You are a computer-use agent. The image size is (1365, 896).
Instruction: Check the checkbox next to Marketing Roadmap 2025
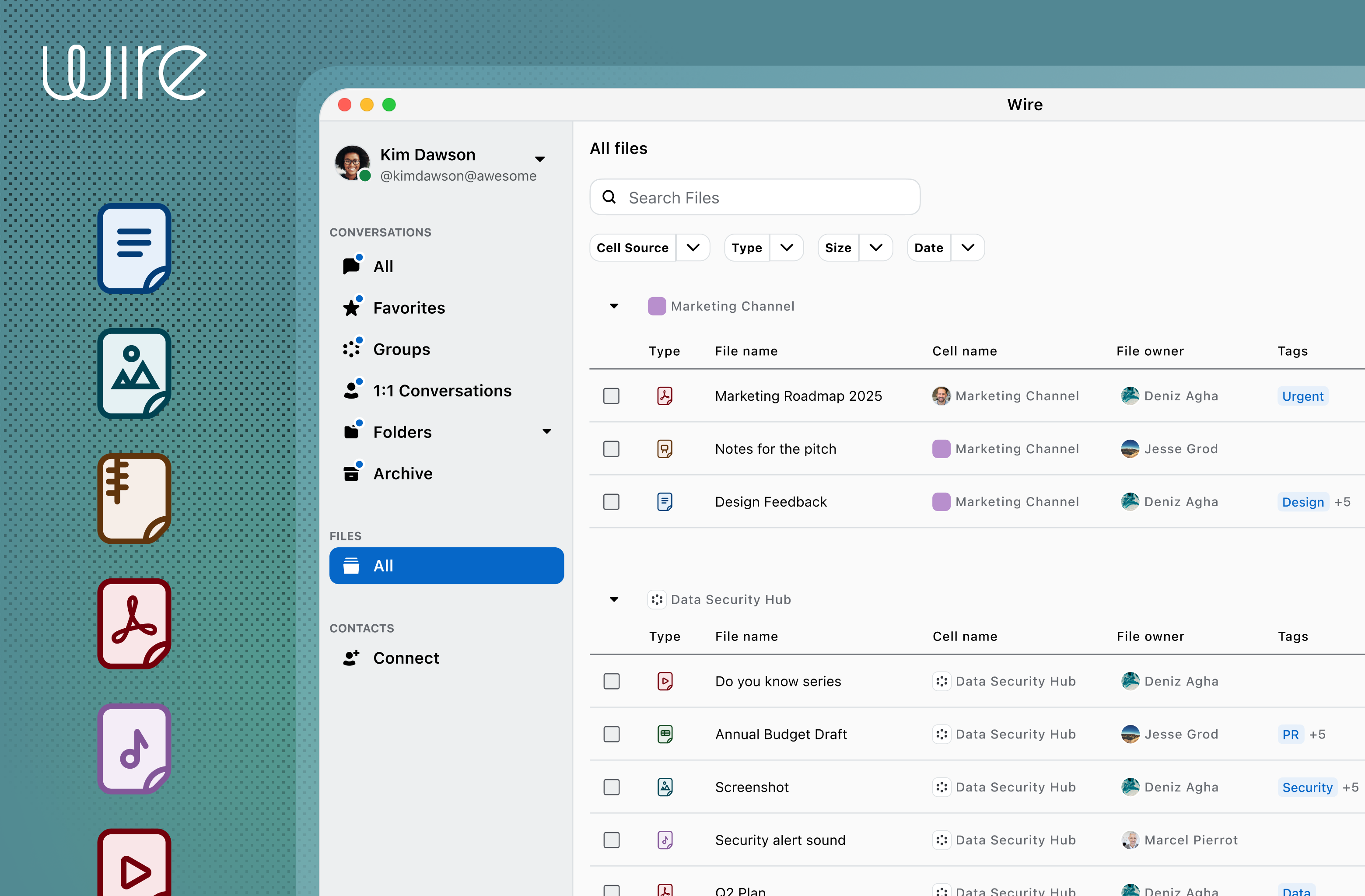[611, 395]
